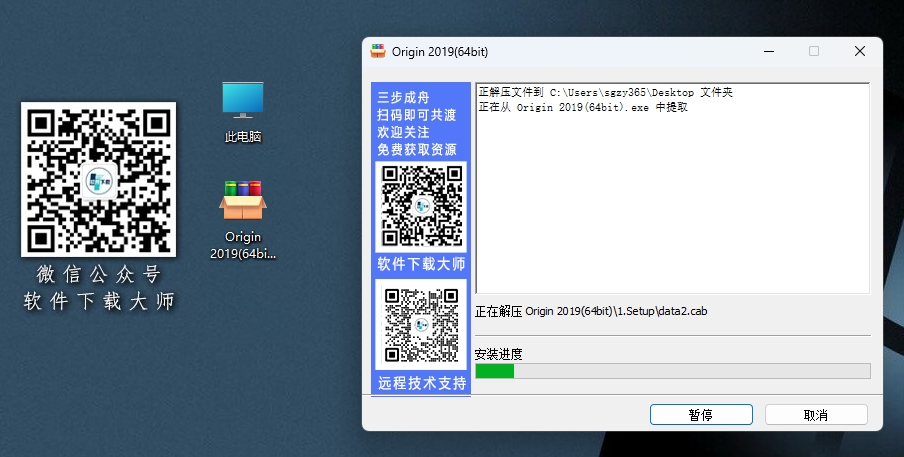This screenshot has height=457, width=904.
Task: Click the 三步成舟 text in the blue panel
Action: pos(404,97)
